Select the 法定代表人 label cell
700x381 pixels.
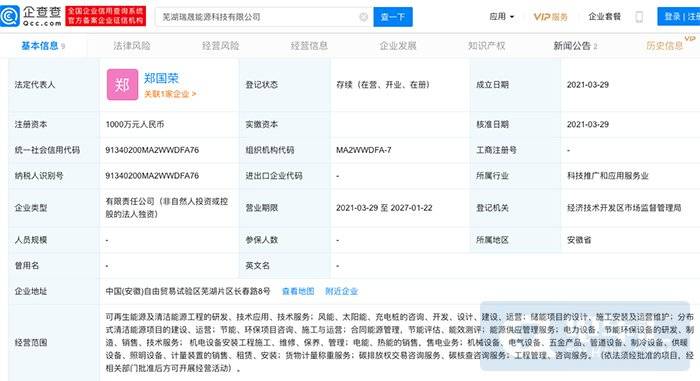(54, 85)
